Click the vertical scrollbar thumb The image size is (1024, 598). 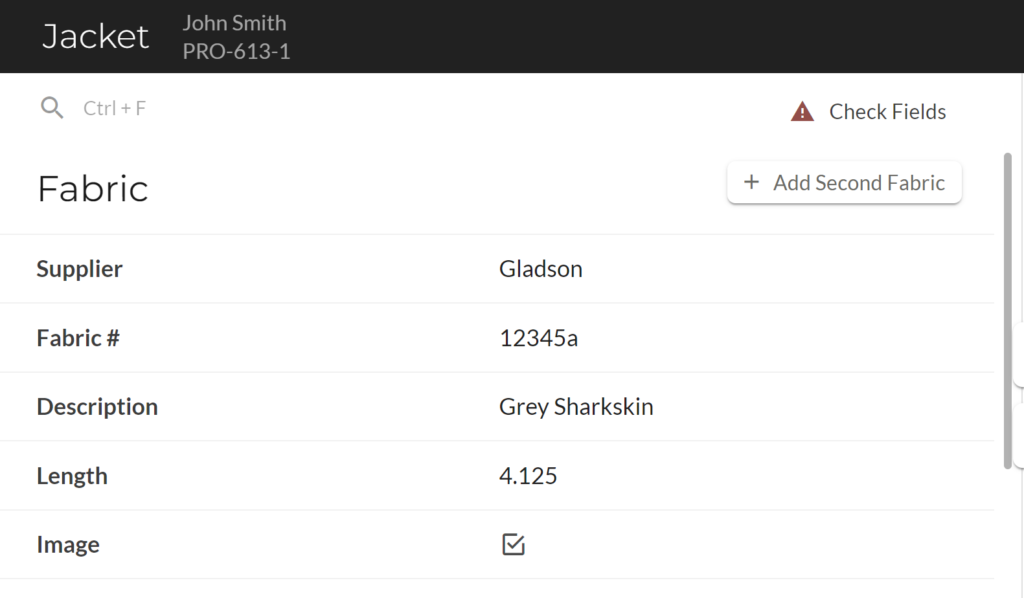click(1008, 310)
